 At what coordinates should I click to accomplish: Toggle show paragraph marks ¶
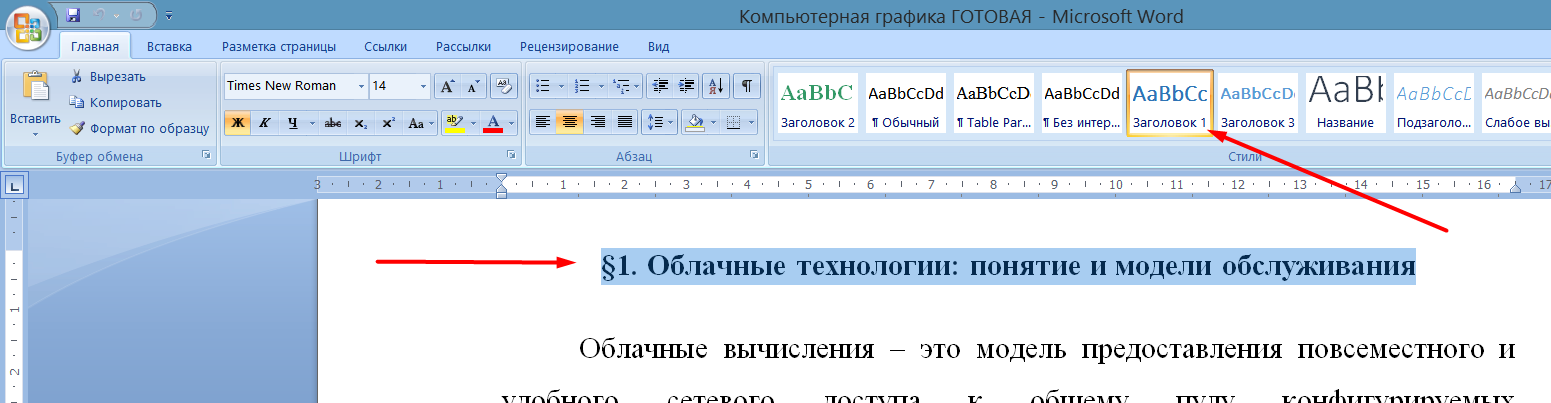(x=747, y=86)
